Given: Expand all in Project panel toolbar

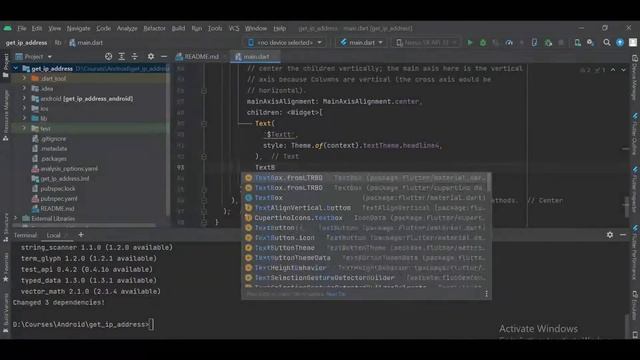Looking at the screenshot, I should 122,57.
